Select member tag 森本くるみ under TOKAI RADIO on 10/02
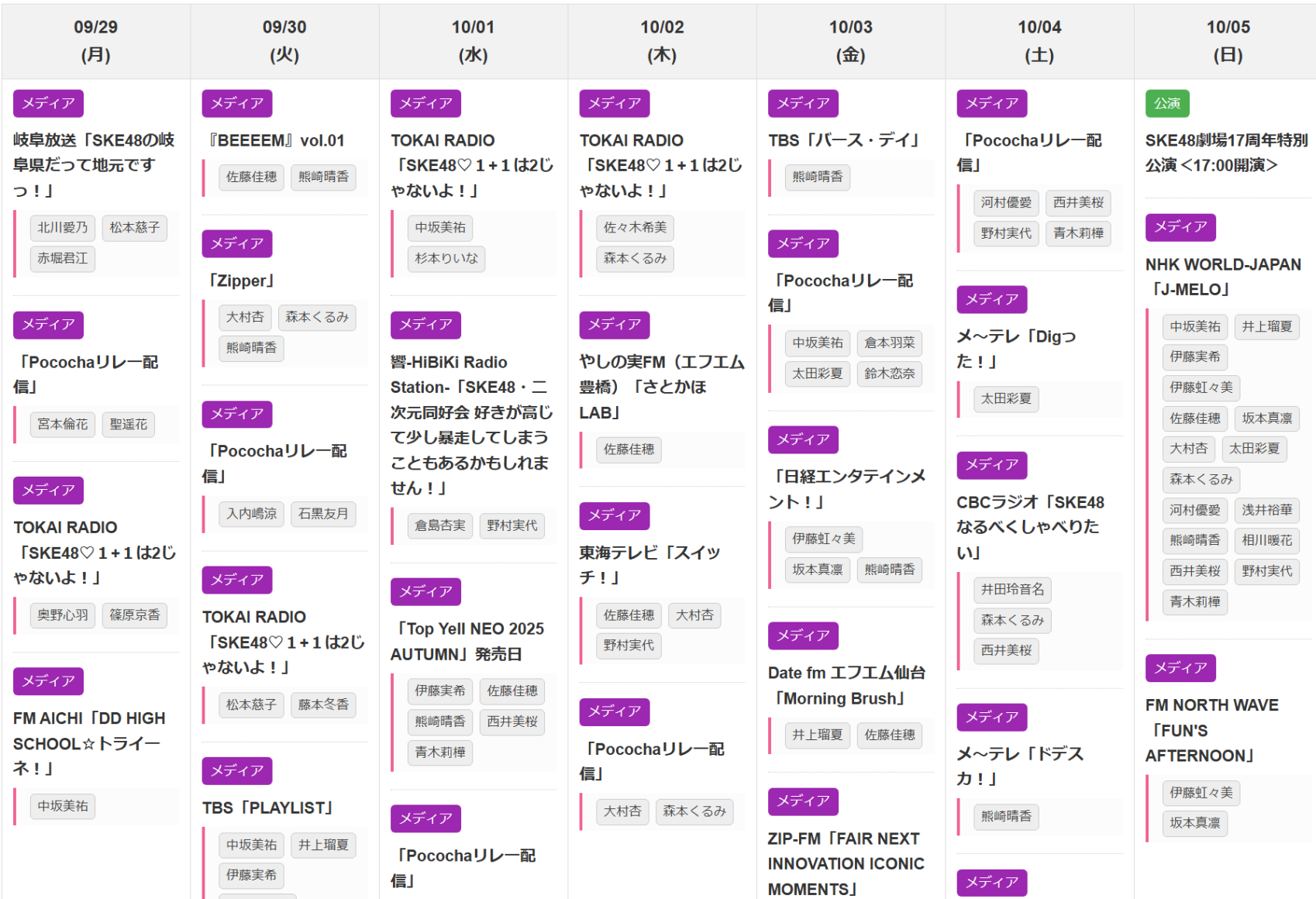Viewport: 1316px width, 899px height. (x=635, y=259)
